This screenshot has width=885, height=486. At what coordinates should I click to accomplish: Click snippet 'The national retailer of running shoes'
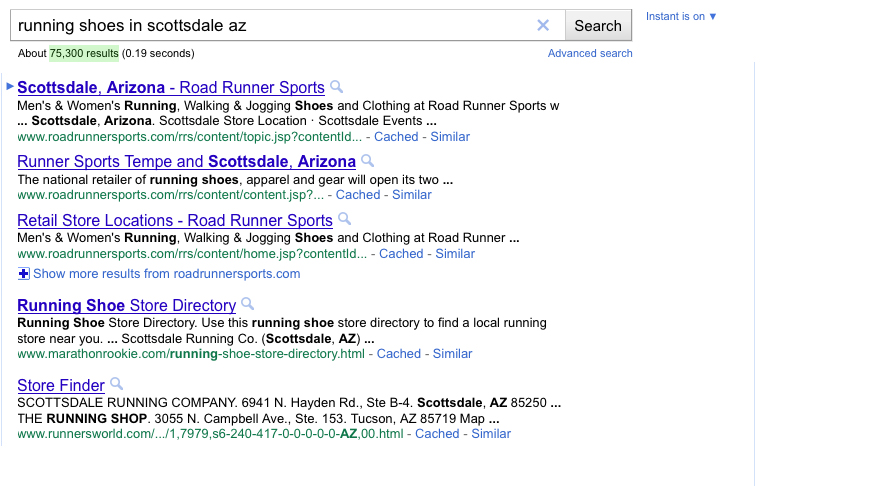pyautogui.click(x=128, y=179)
